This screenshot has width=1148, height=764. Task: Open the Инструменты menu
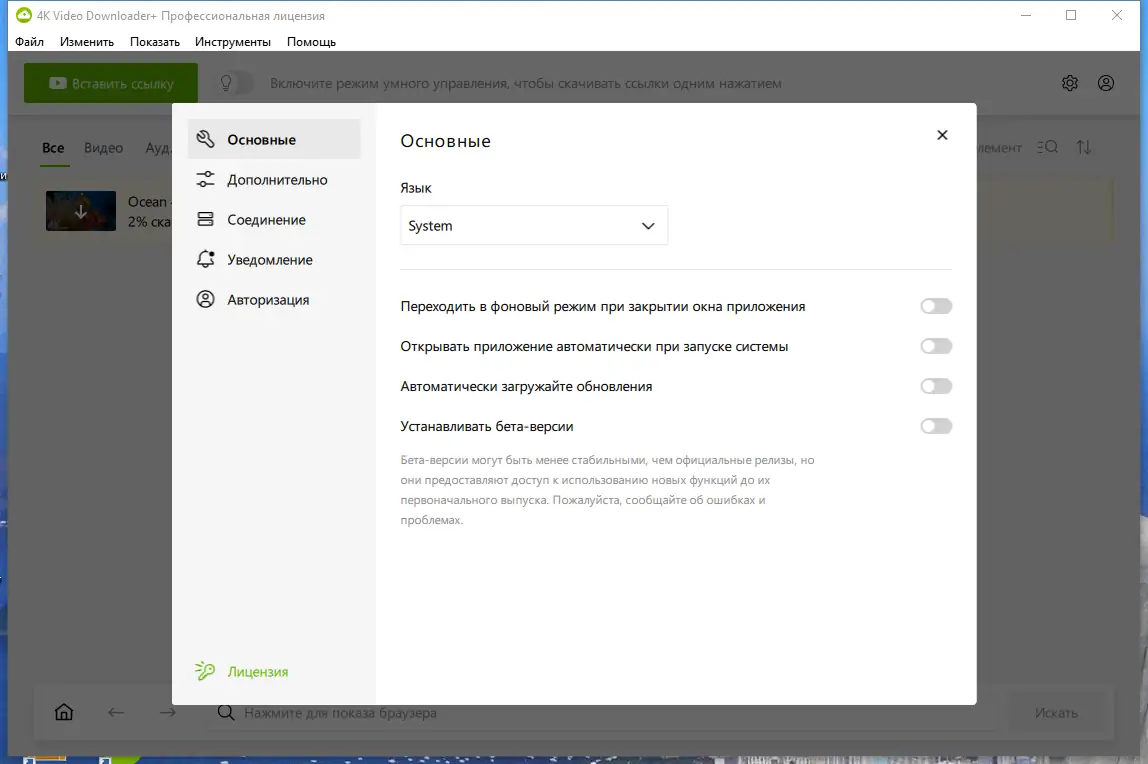[233, 42]
